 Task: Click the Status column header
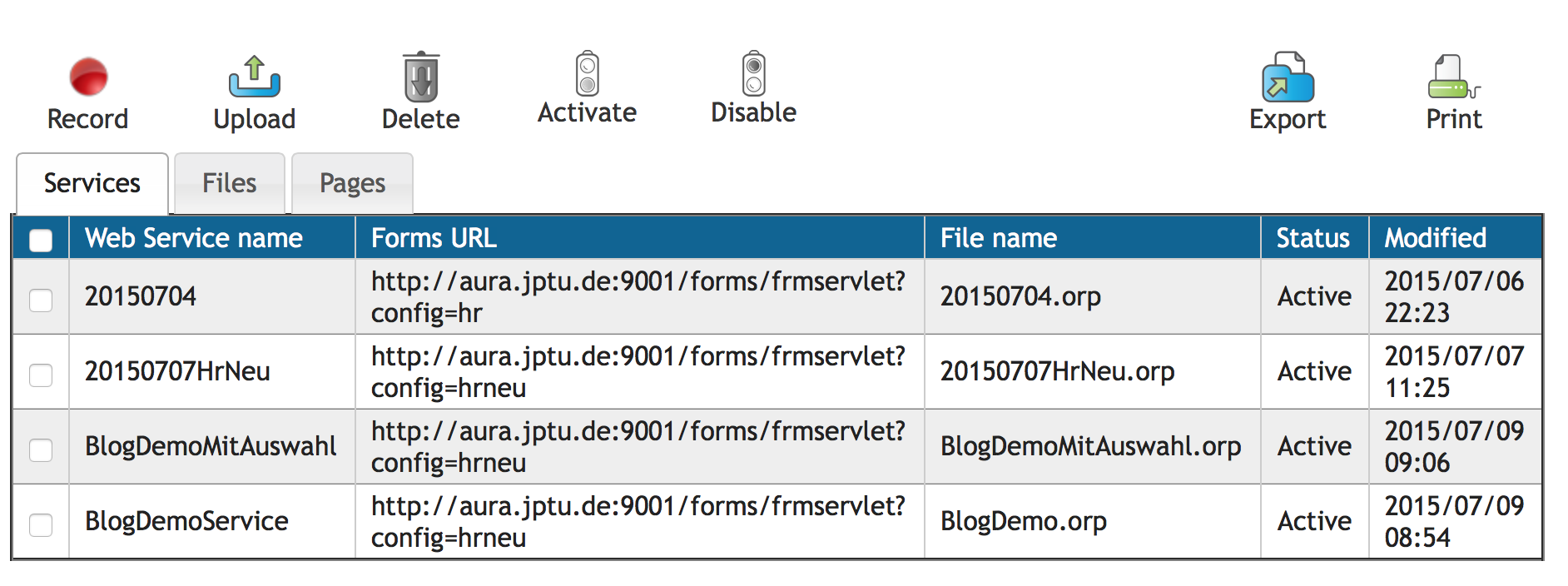(1313, 238)
